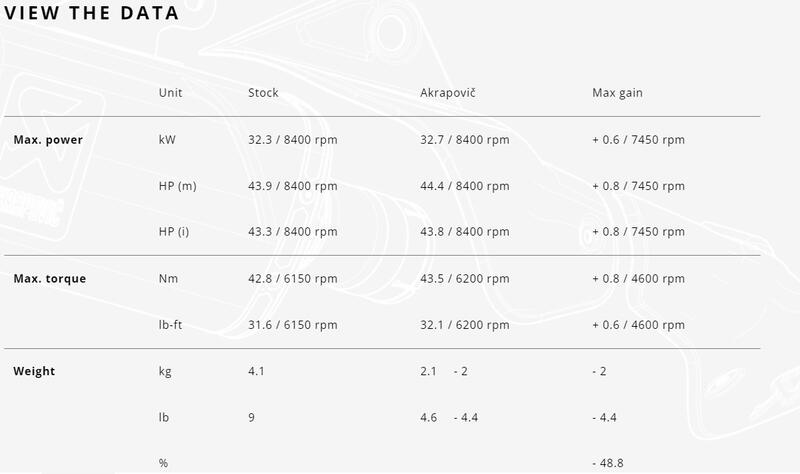Select the Max. torque row label
Screen dimensions: 800x474
pyautogui.click(x=49, y=279)
